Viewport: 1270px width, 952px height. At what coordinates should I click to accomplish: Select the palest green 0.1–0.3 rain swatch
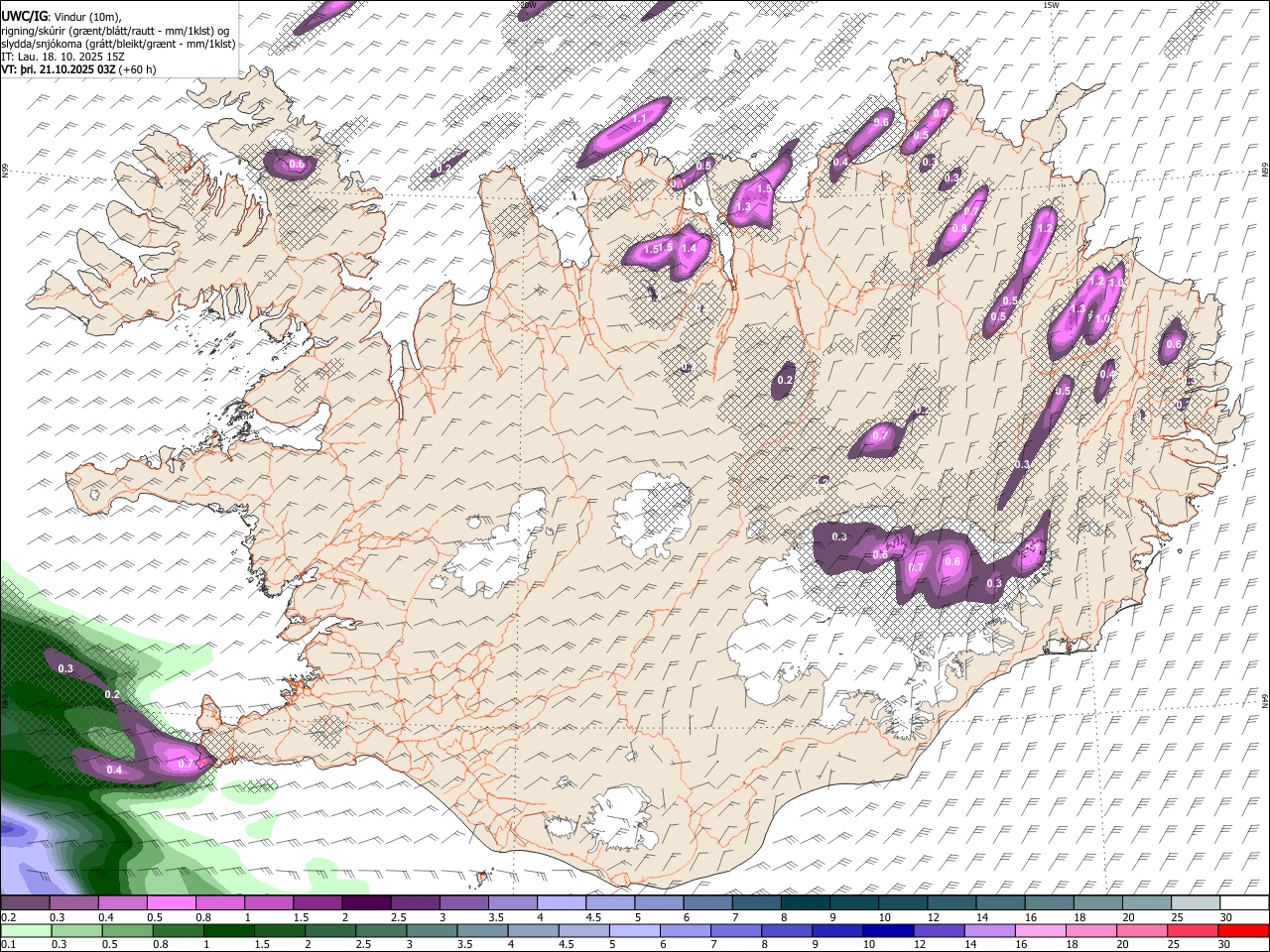[25, 930]
